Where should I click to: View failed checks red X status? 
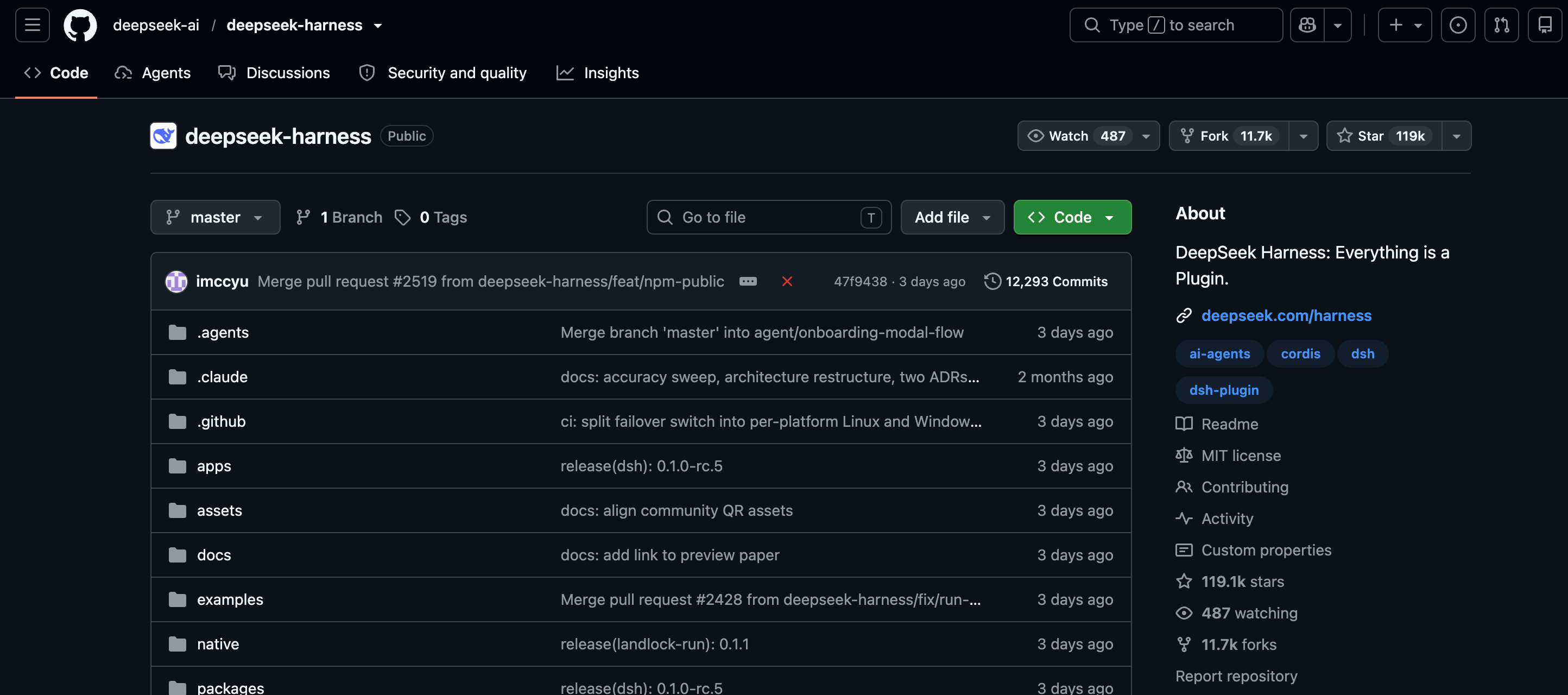787,281
